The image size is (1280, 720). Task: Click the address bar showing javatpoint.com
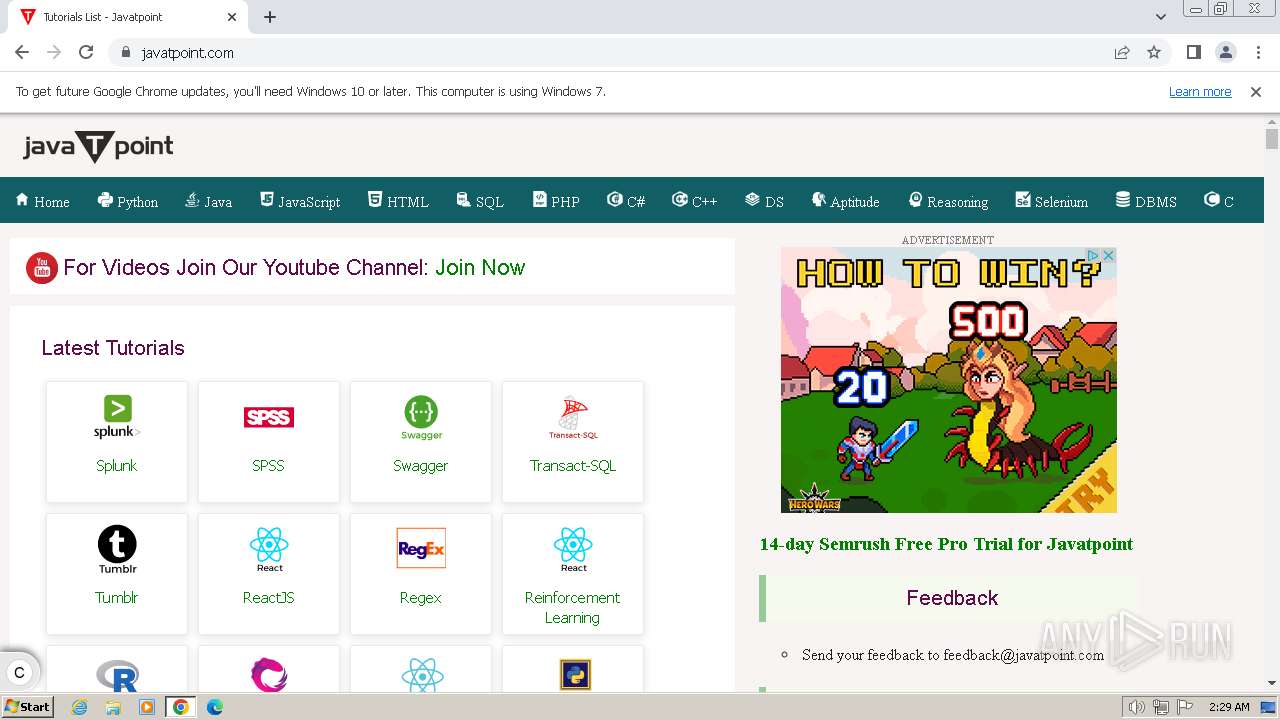pos(610,53)
